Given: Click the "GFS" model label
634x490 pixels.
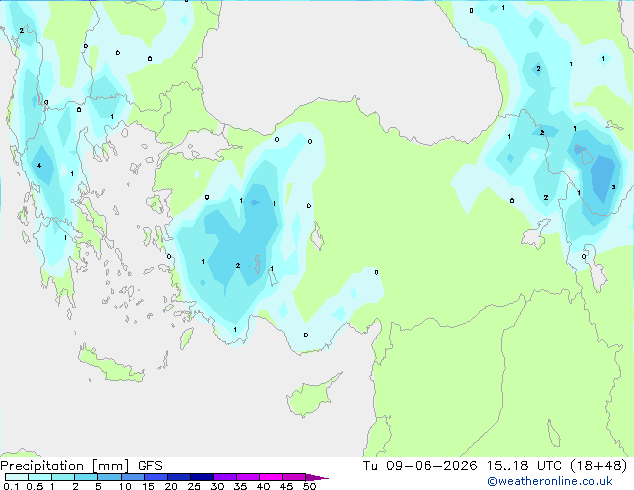Looking at the screenshot, I should [x=150, y=466].
